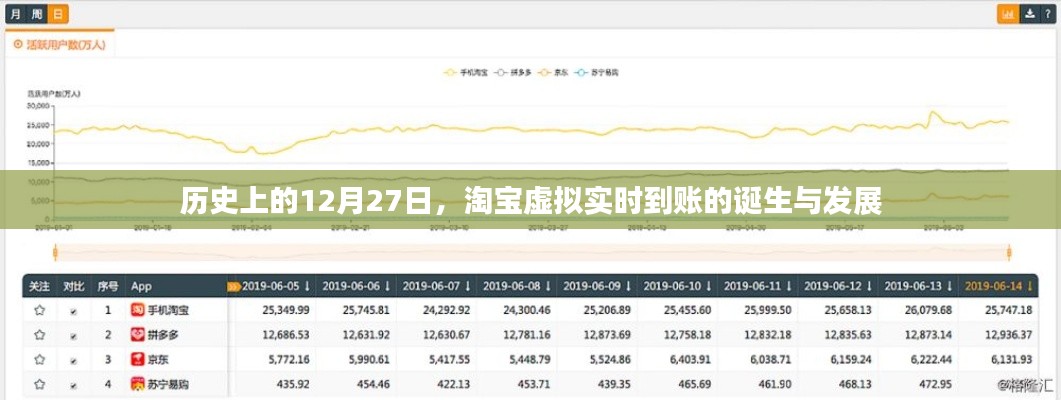Image resolution: width=1061 pixels, height=400 pixels.
Task: Click the 对比 column header
Action: [73, 286]
